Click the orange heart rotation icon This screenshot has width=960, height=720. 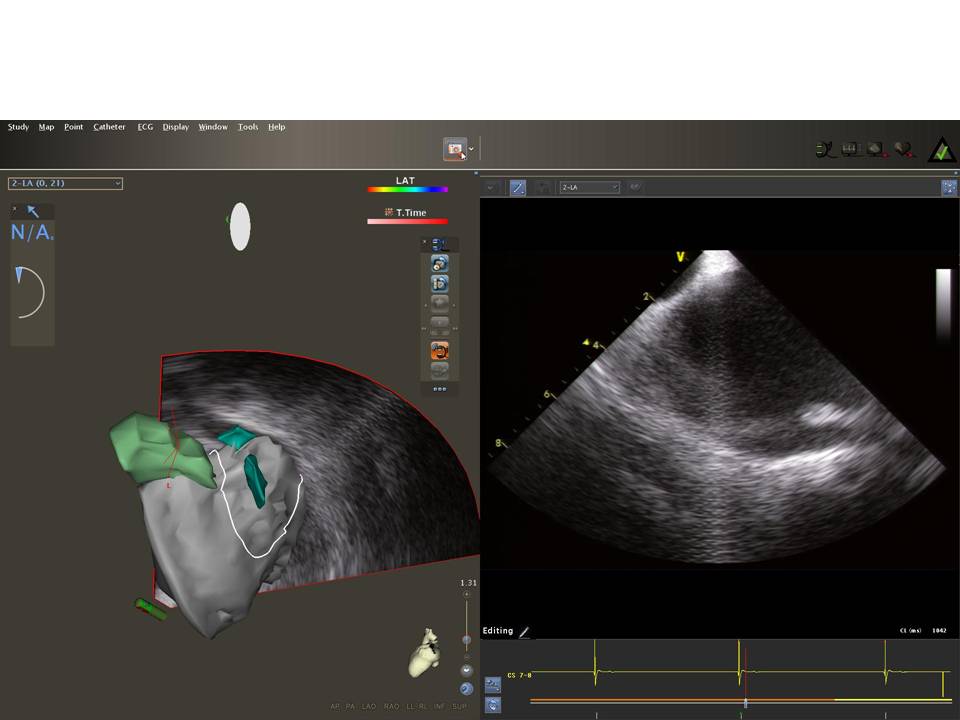coord(439,350)
